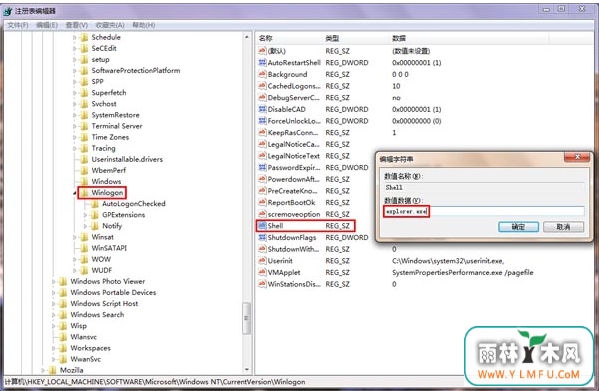
Task: Open the 收藏夹(A) menu
Action: 110,25
